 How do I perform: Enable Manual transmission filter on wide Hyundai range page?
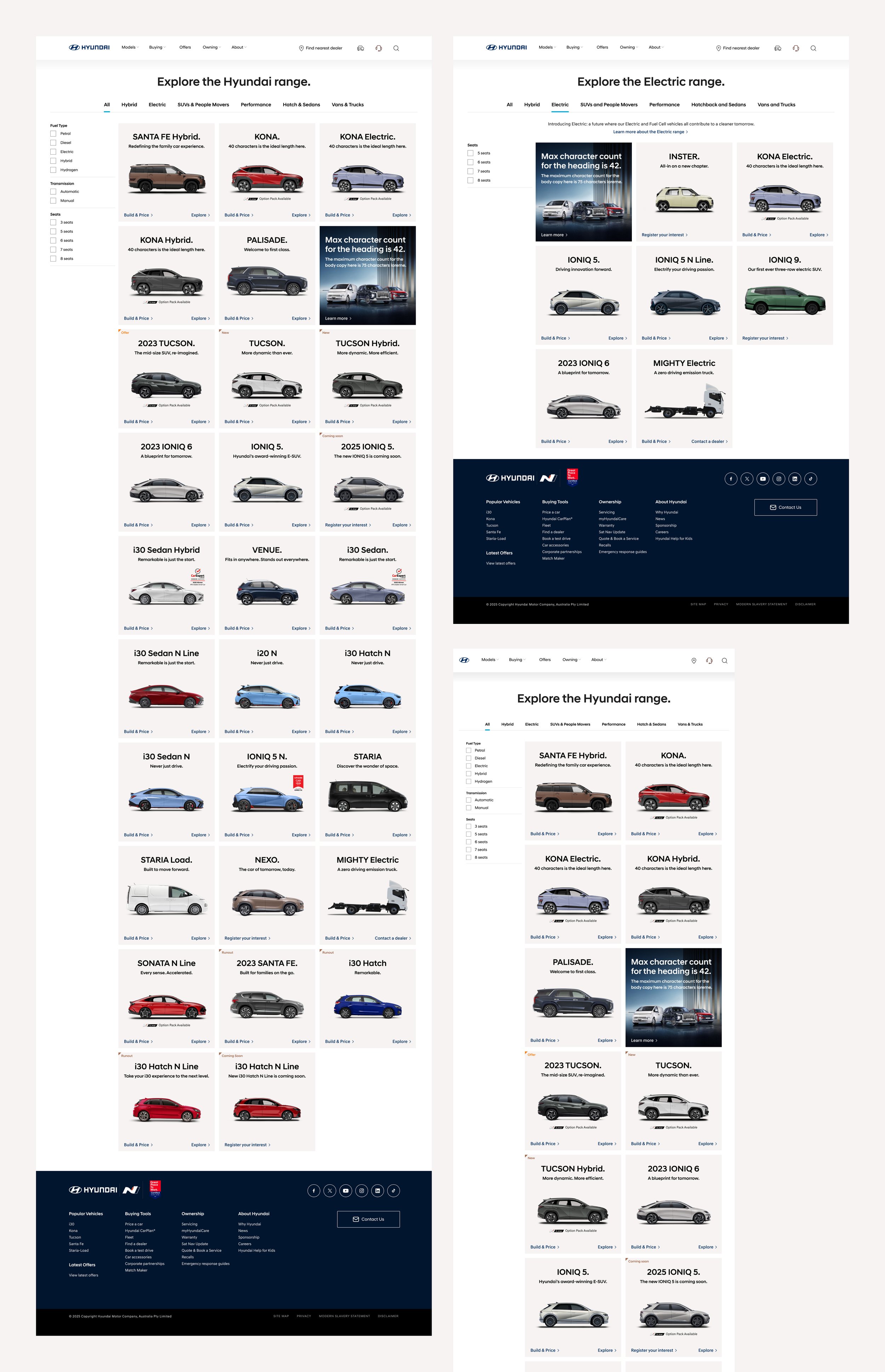[x=53, y=201]
